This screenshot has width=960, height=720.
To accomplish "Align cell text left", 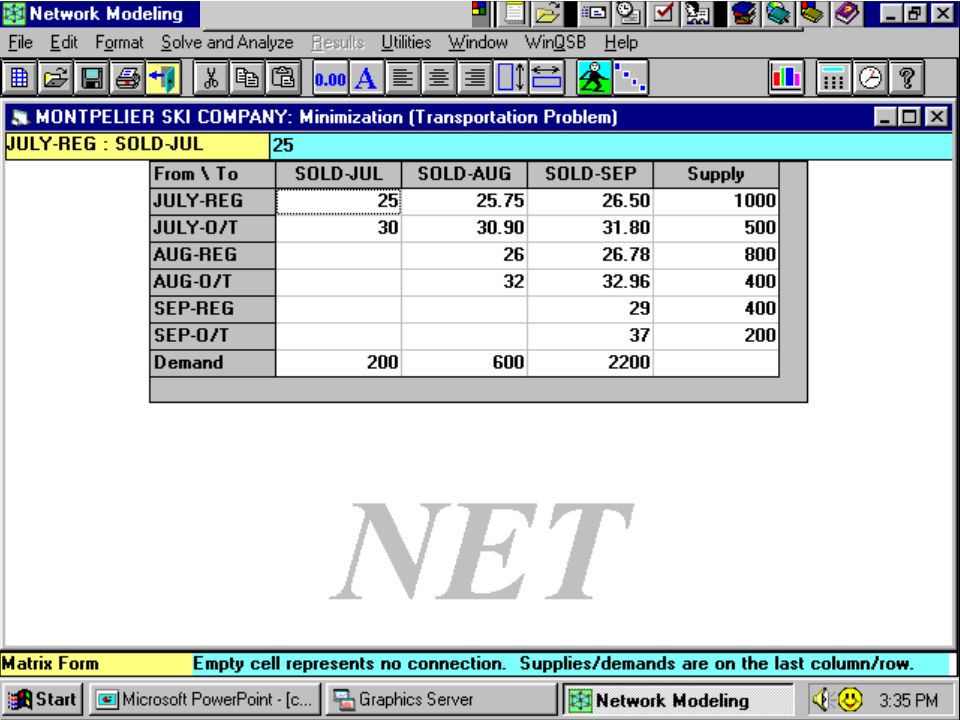I will 402,78.
